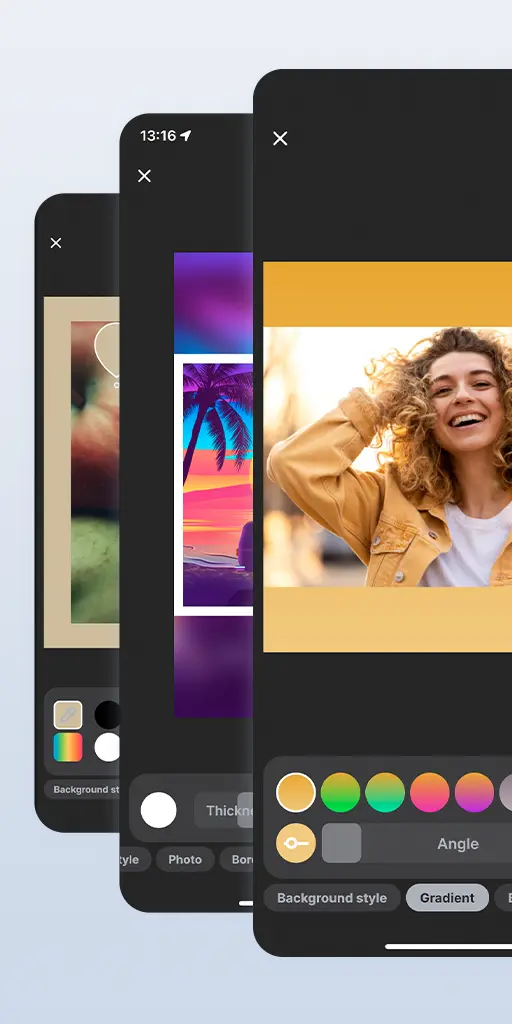Choose the green-to-teal gradient swatch
Image resolution: width=512 pixels, height=1024 pixels.
pos(385,792)
